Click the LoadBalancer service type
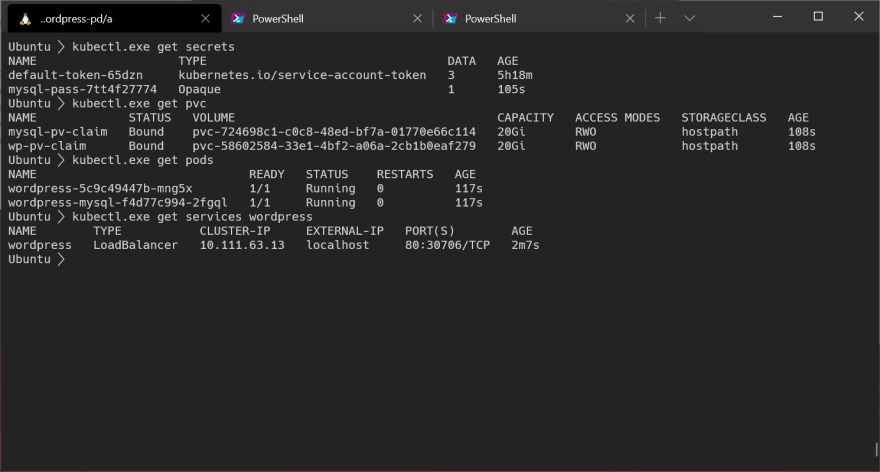Viewport: 880px width, 472px height. pos(135,245)
